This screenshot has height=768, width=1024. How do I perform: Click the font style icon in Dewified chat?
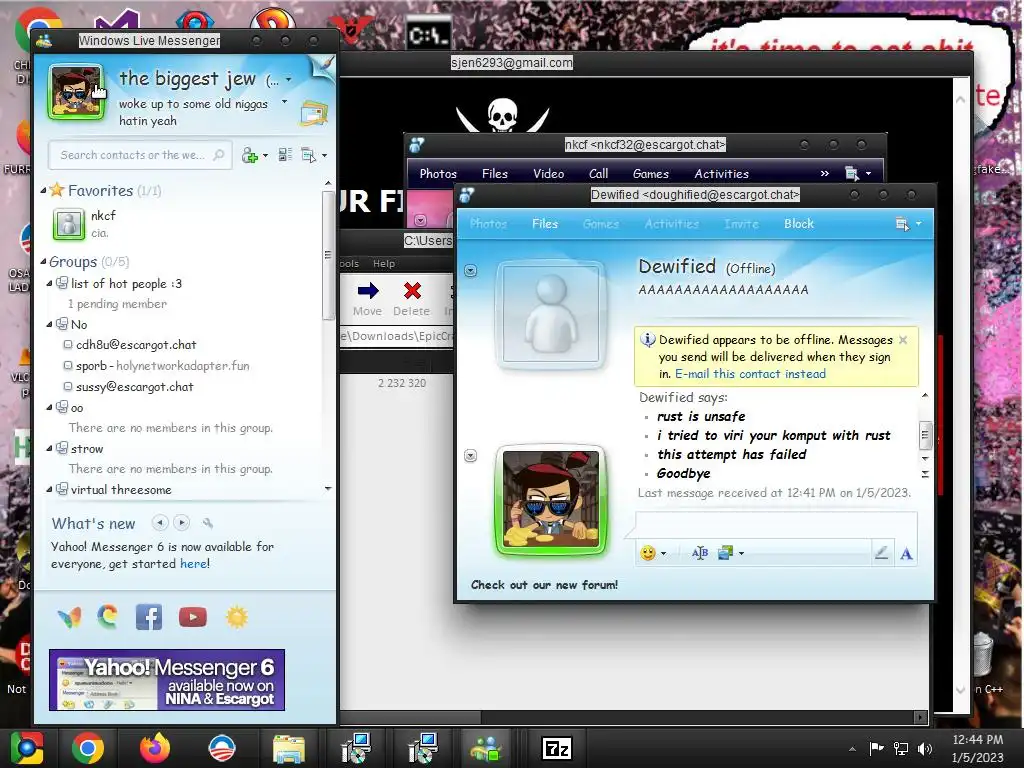[699, 553]
